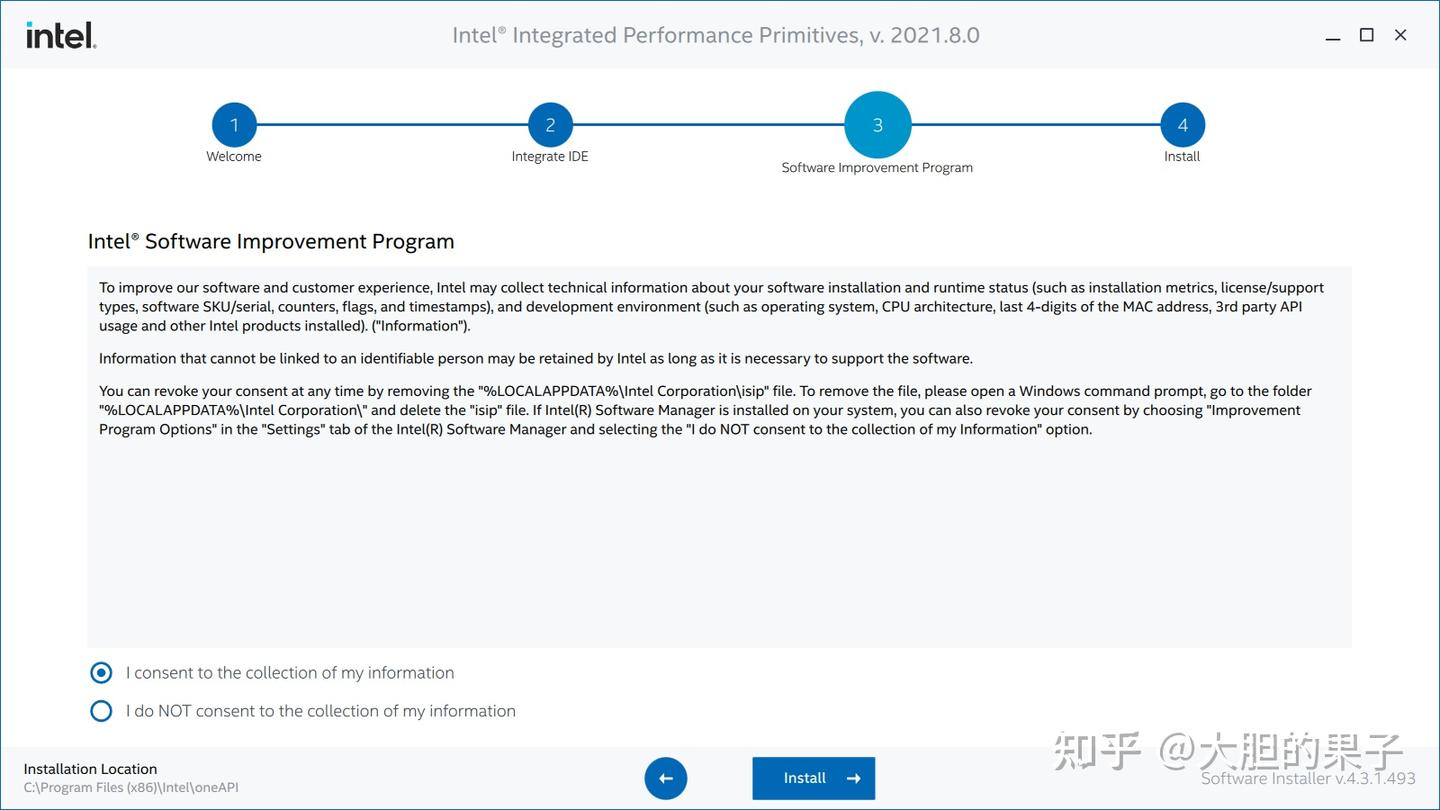Select the numbered circle for step 1
1440x810 pixels.
point(234,125)
